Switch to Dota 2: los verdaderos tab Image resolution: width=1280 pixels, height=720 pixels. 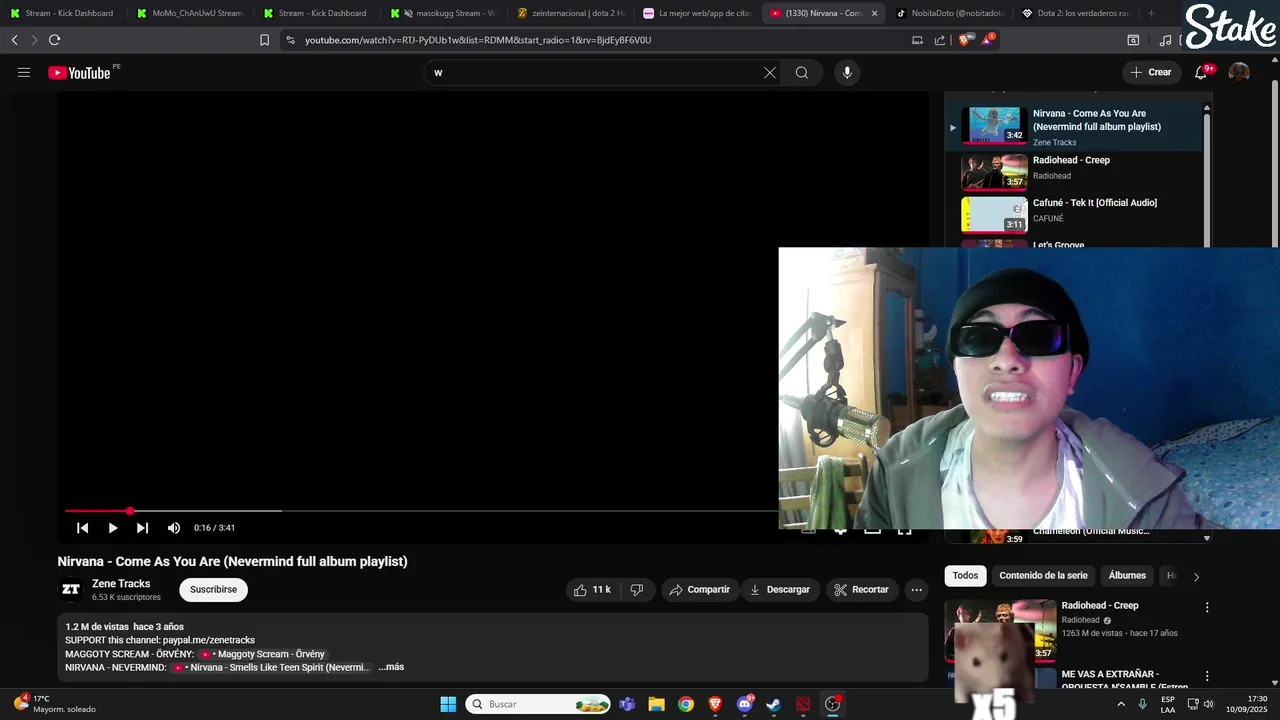(x=1075, y=13)
